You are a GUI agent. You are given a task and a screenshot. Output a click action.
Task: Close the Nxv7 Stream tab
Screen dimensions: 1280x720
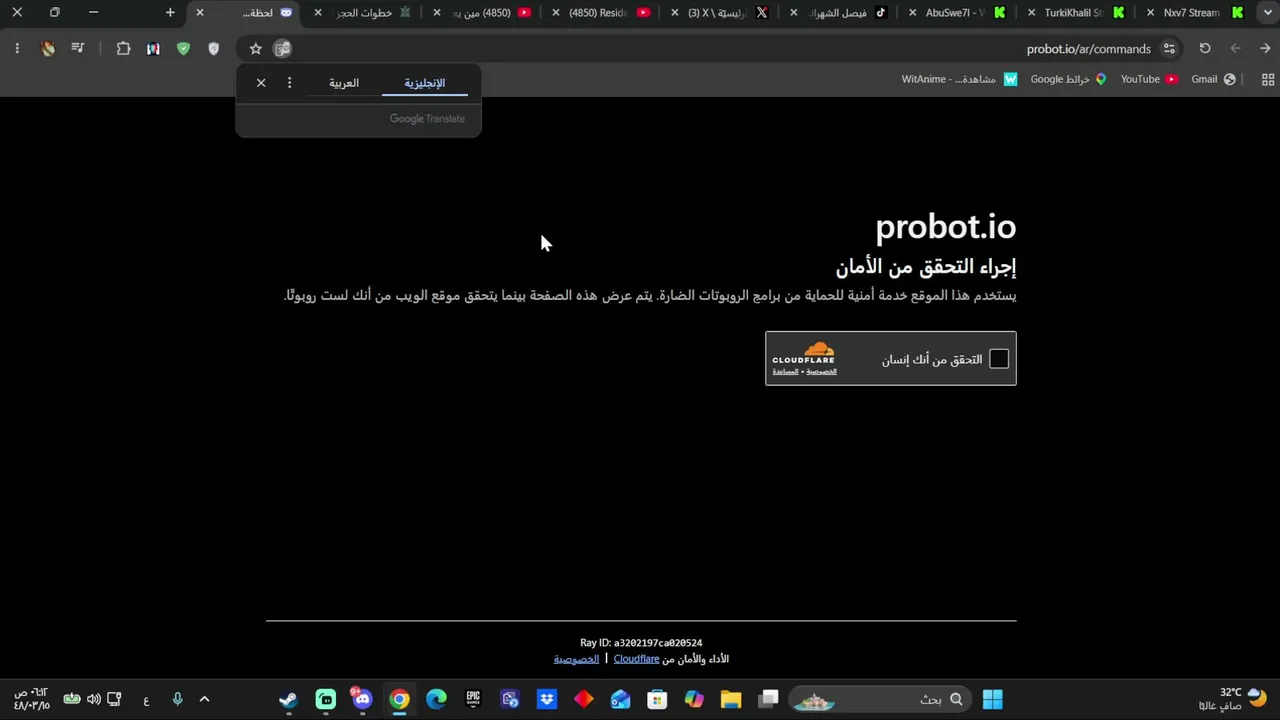[1151, 13]
